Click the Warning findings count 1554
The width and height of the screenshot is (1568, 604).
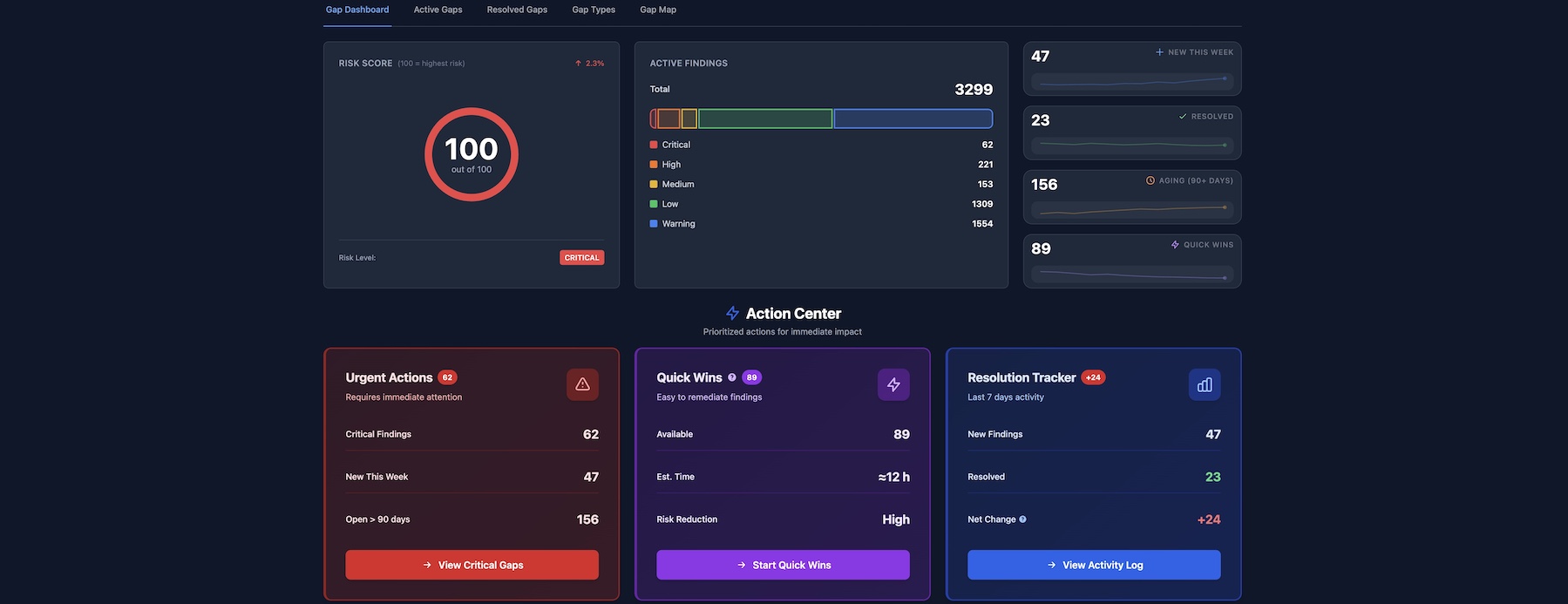tap(982, 224)
